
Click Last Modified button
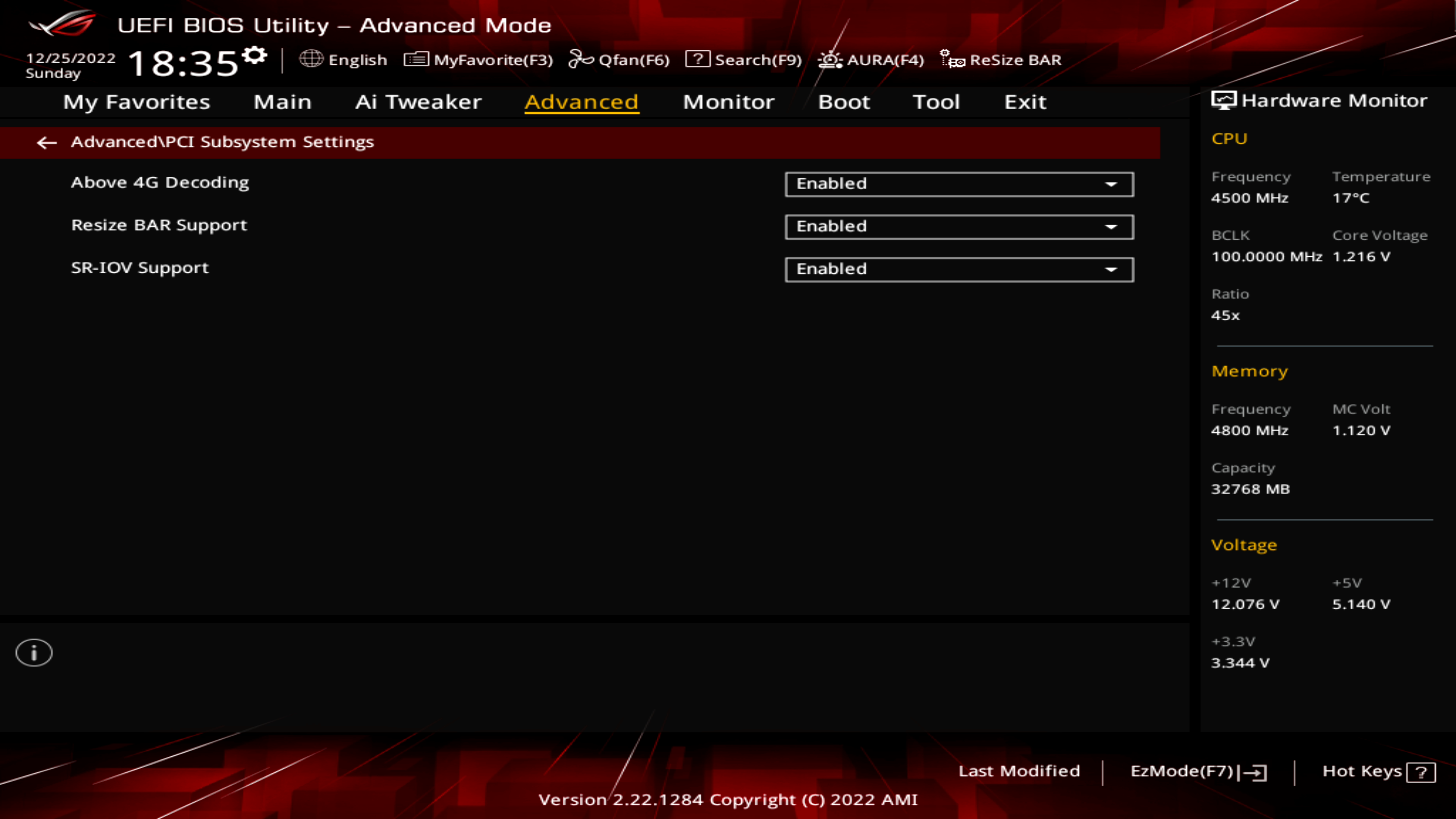click(1019, 770)
